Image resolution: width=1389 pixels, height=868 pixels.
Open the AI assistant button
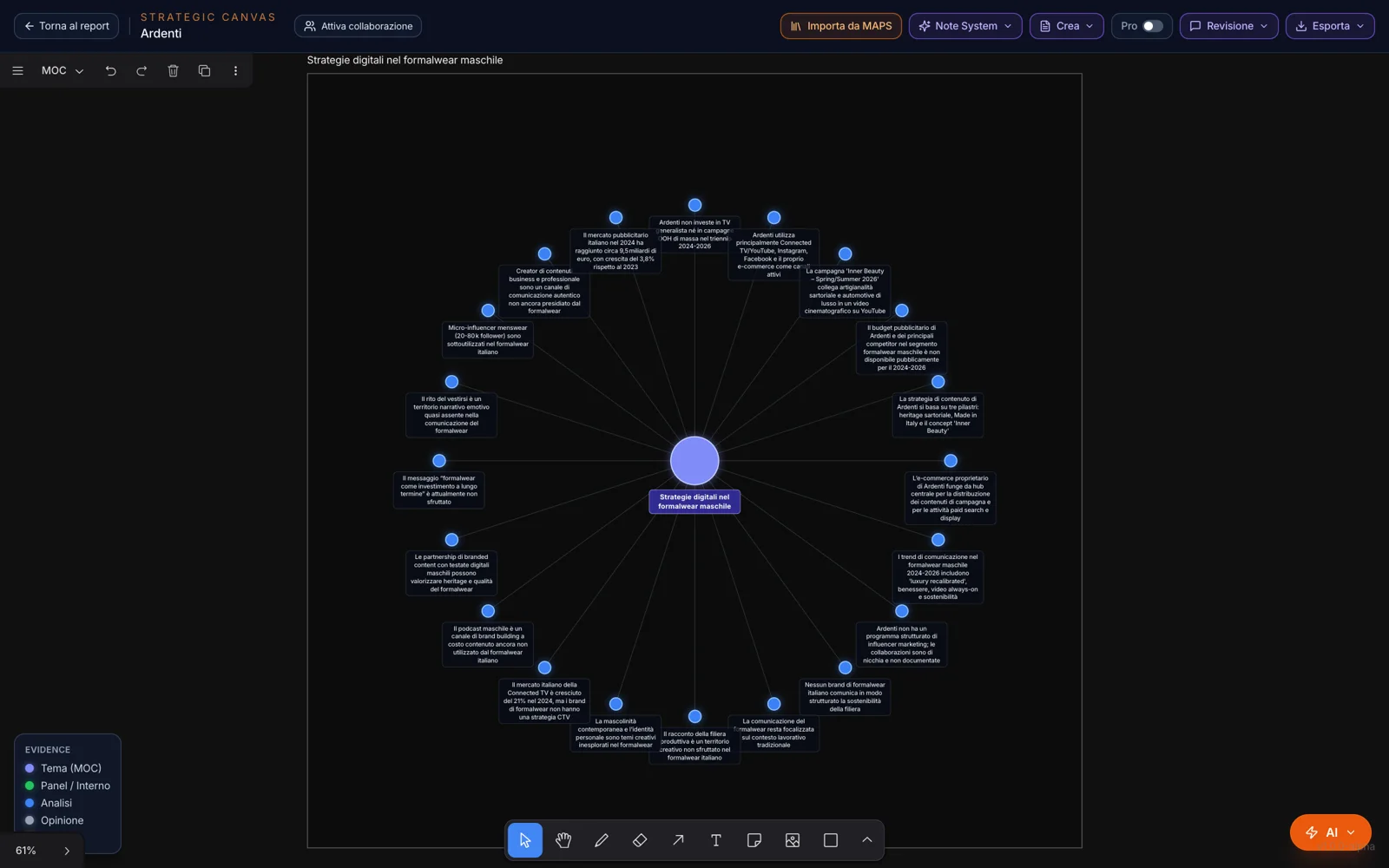tap(1330, 832)
